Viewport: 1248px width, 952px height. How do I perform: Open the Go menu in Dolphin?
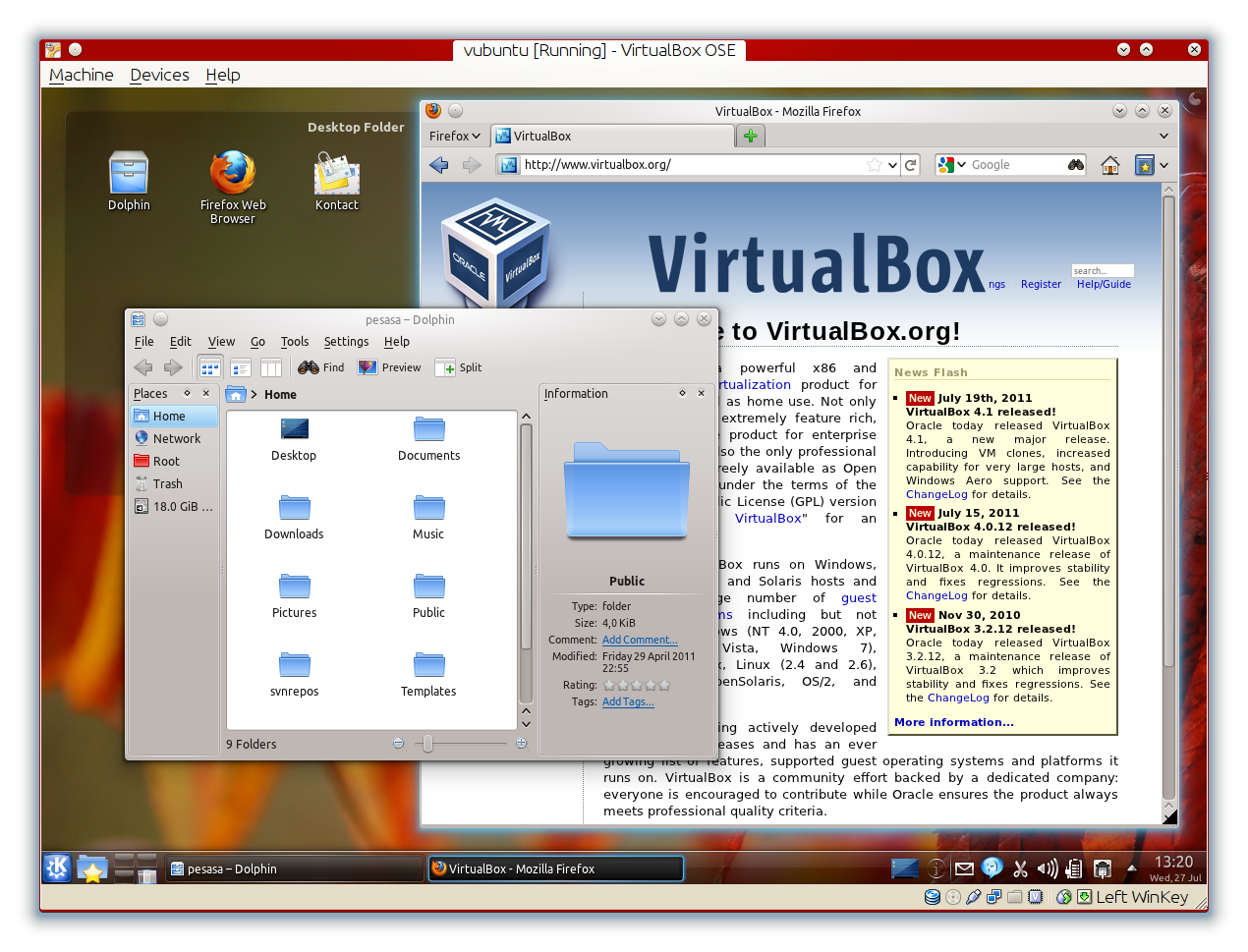257,342
